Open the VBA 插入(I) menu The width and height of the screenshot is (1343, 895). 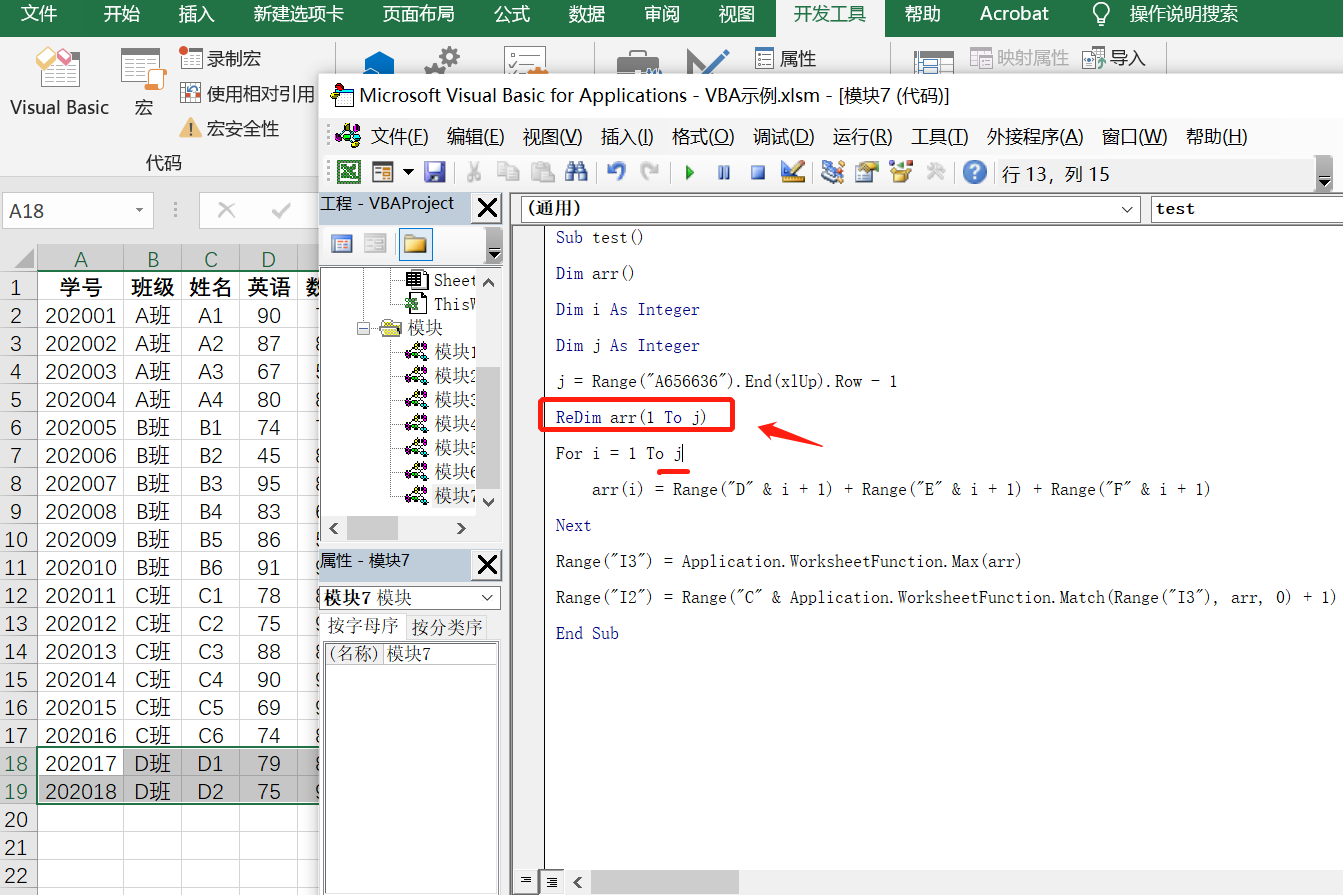(x=627, y=137)
